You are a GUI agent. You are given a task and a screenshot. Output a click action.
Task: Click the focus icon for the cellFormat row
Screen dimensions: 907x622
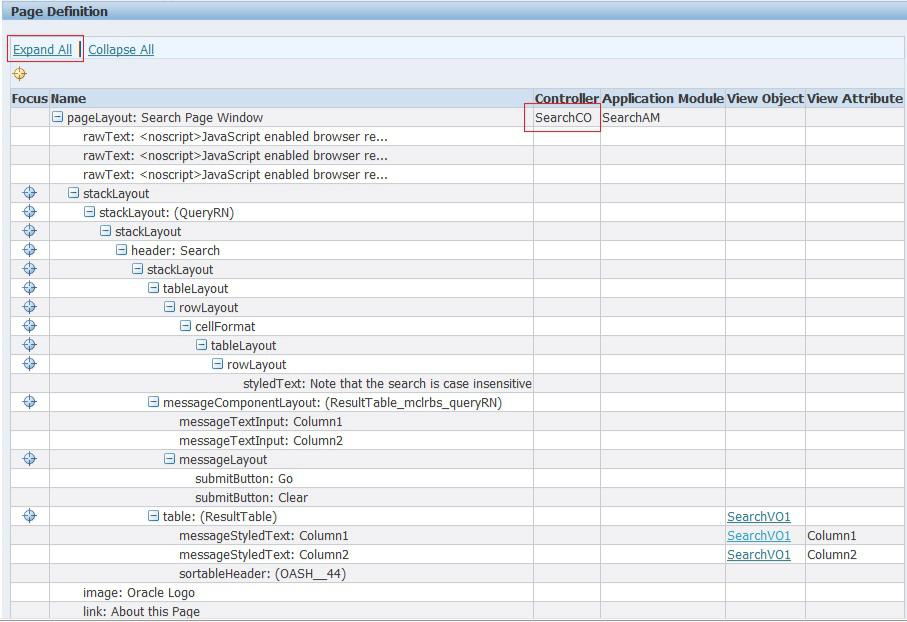tap(29, 326)
